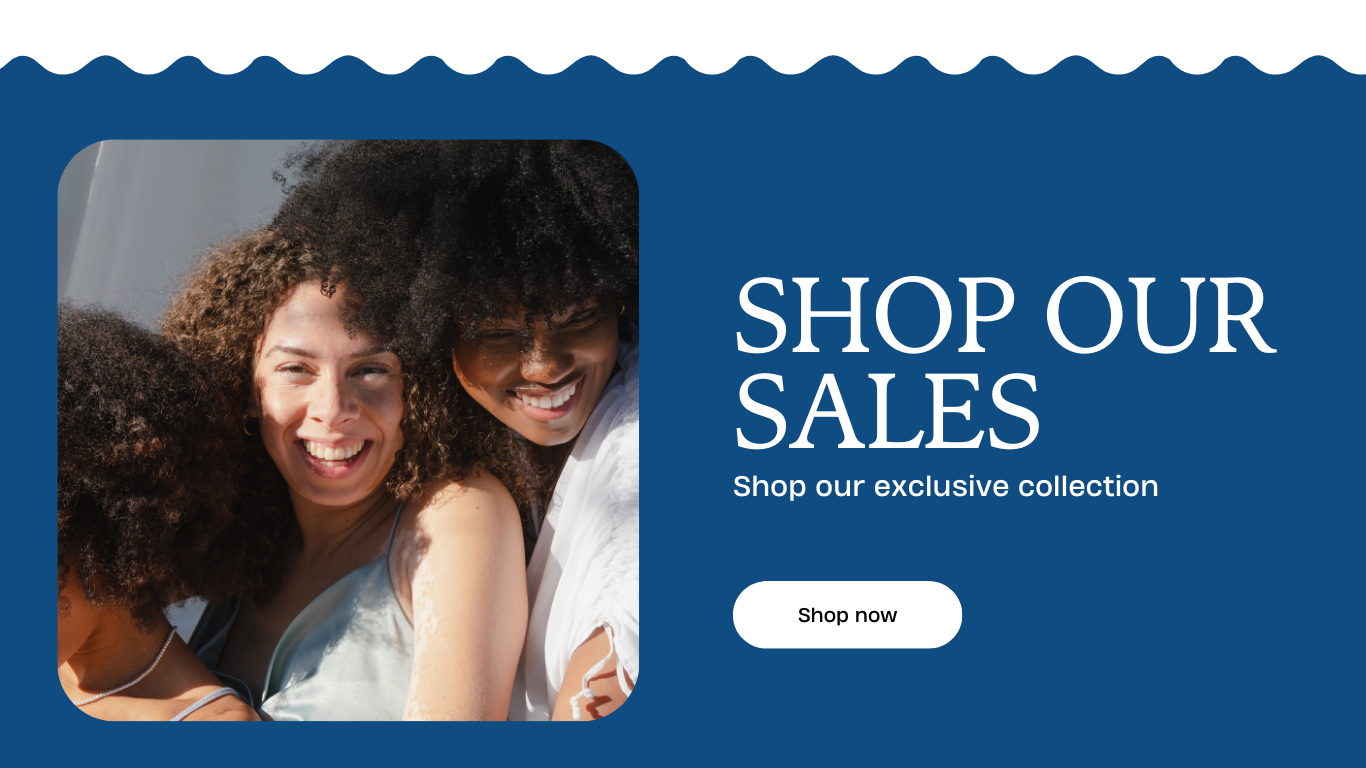The width and height of the screenshot is (1366, 768).
Task: Click the Shop now button
Action: click(847, 615)
